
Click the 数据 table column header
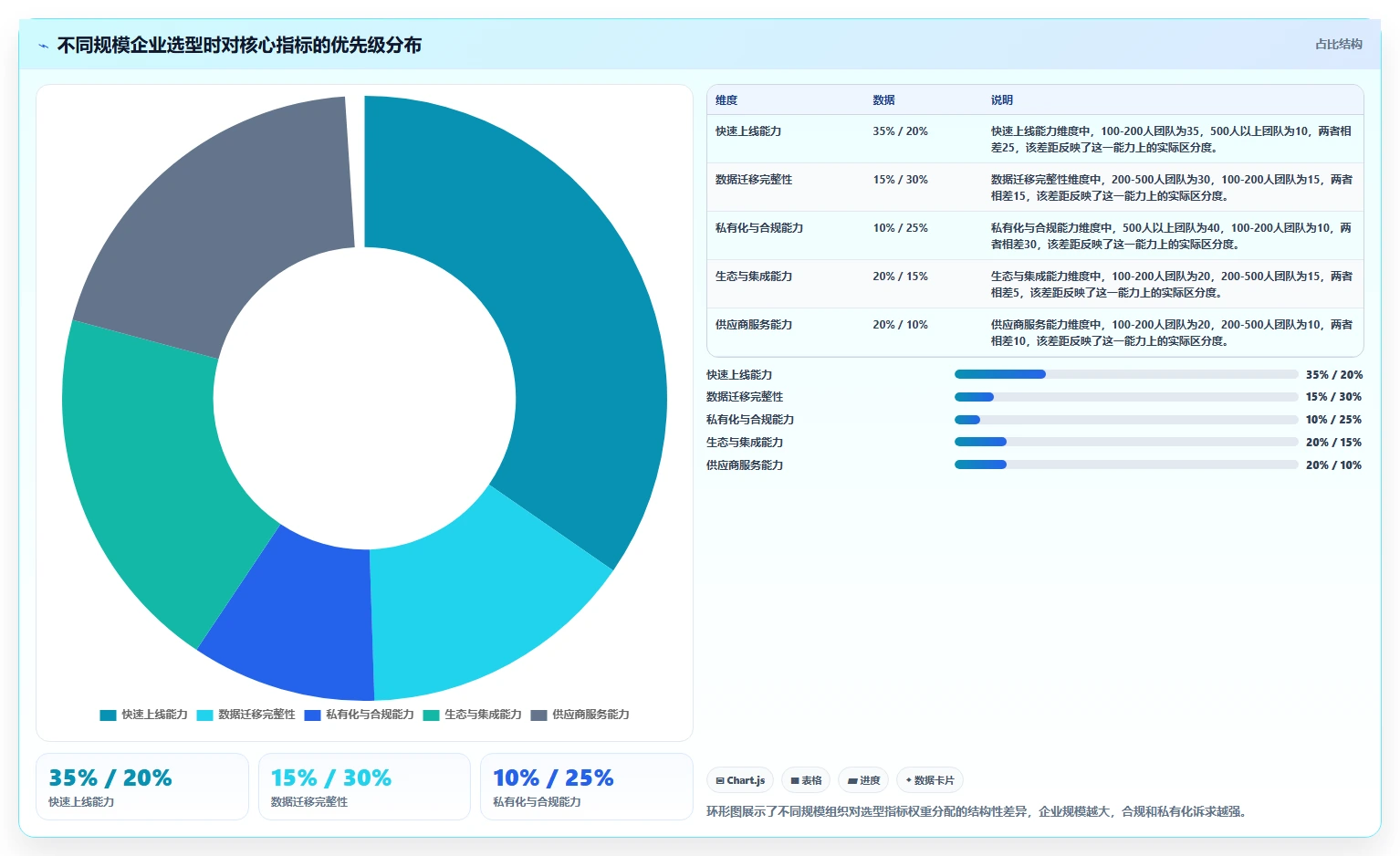pyautogui.click(x=883, y=100)
